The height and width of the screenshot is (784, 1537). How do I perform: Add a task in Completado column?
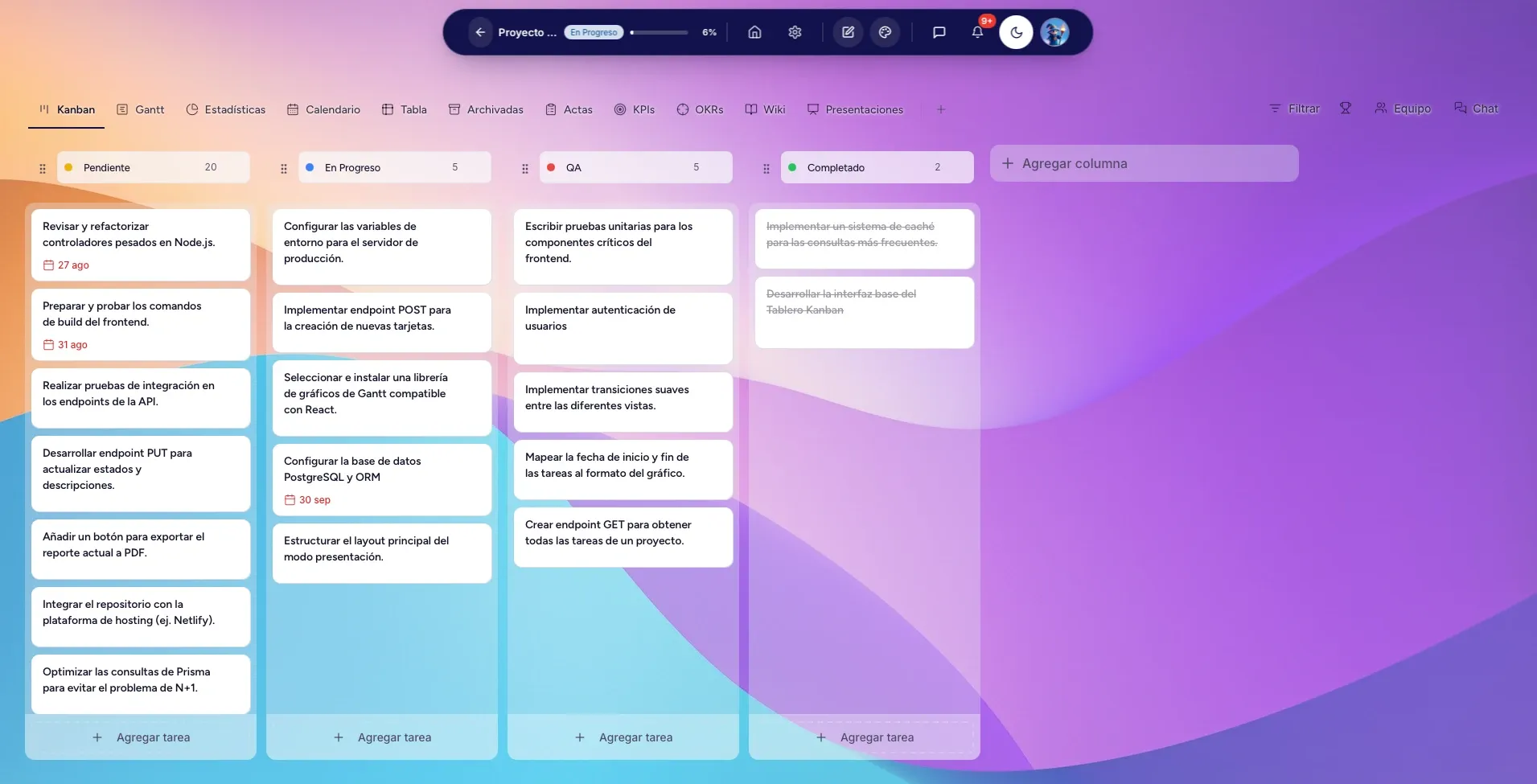coord(865,737)
